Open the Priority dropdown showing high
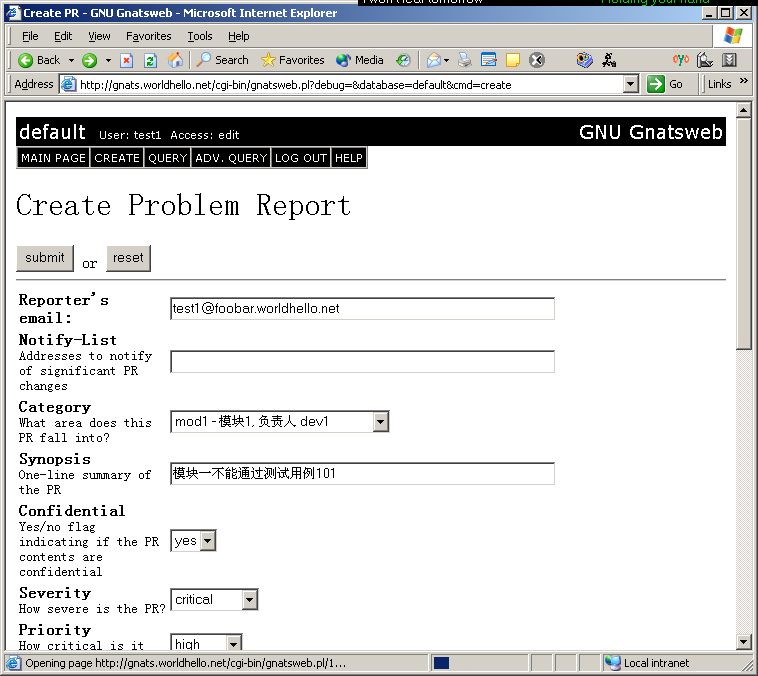The image size is (758, 676). click(206, 643)
